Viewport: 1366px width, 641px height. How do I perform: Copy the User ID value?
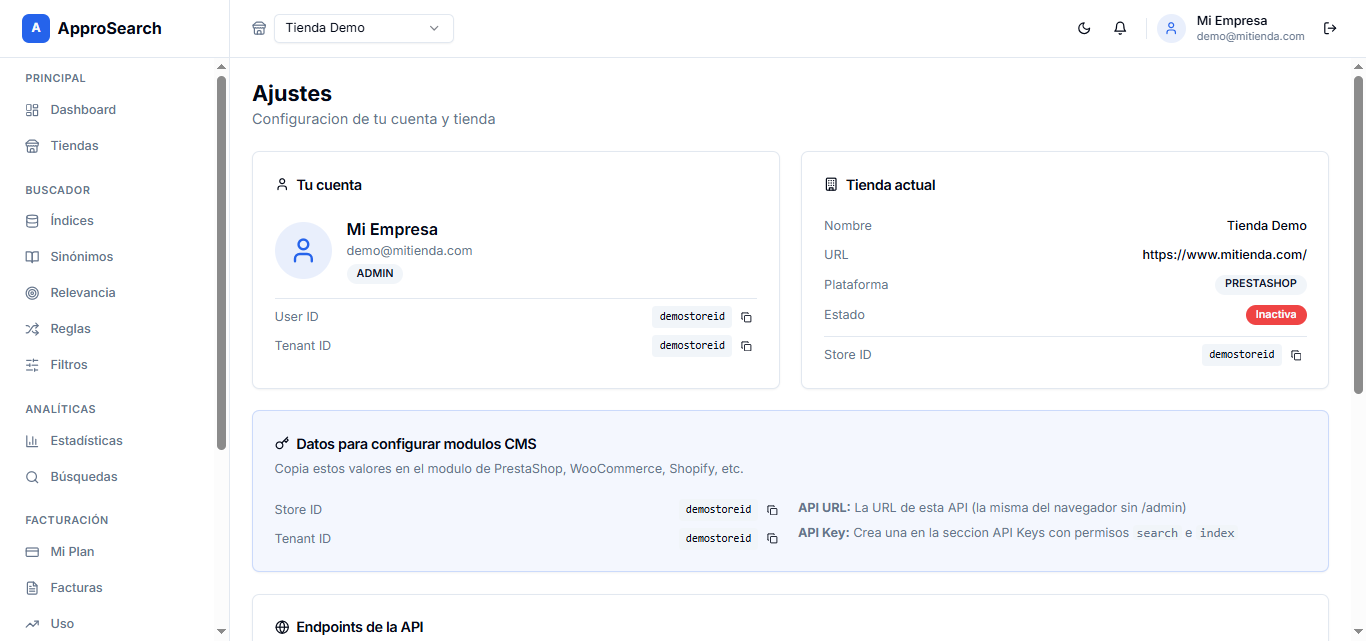(746, 317)
